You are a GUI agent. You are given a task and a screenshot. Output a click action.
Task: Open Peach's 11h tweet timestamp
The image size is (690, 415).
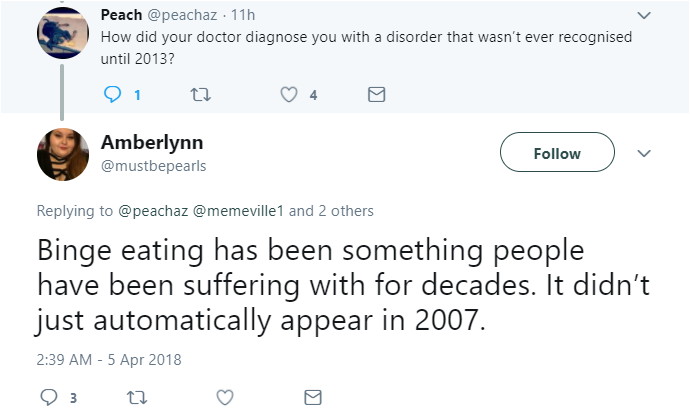pos(243,15)
